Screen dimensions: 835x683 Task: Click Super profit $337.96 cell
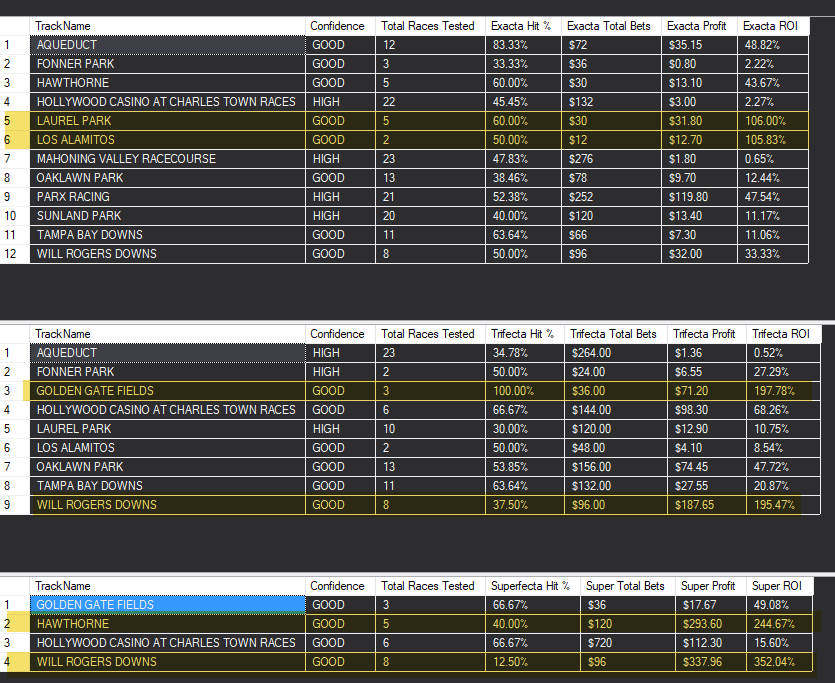[x=710, y=662]
